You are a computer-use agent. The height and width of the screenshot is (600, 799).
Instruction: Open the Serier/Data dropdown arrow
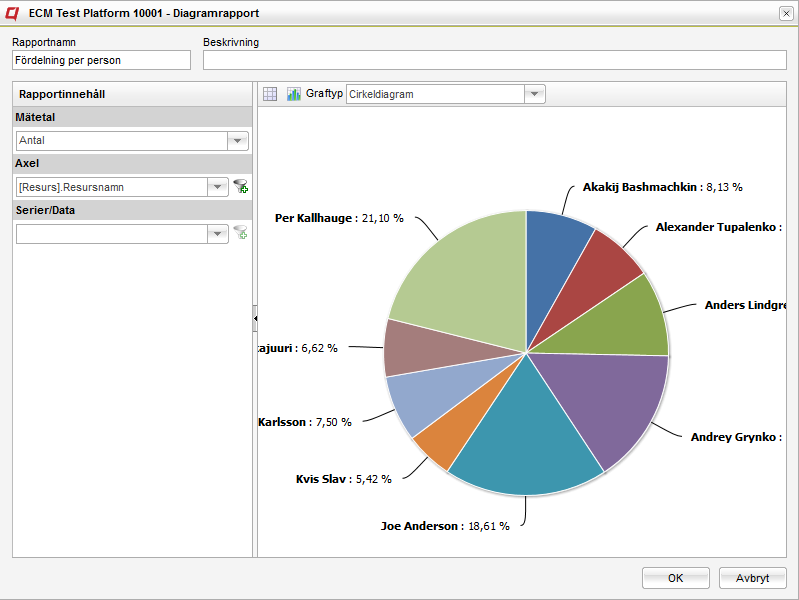pyautogui.click(x=218, y=234)
